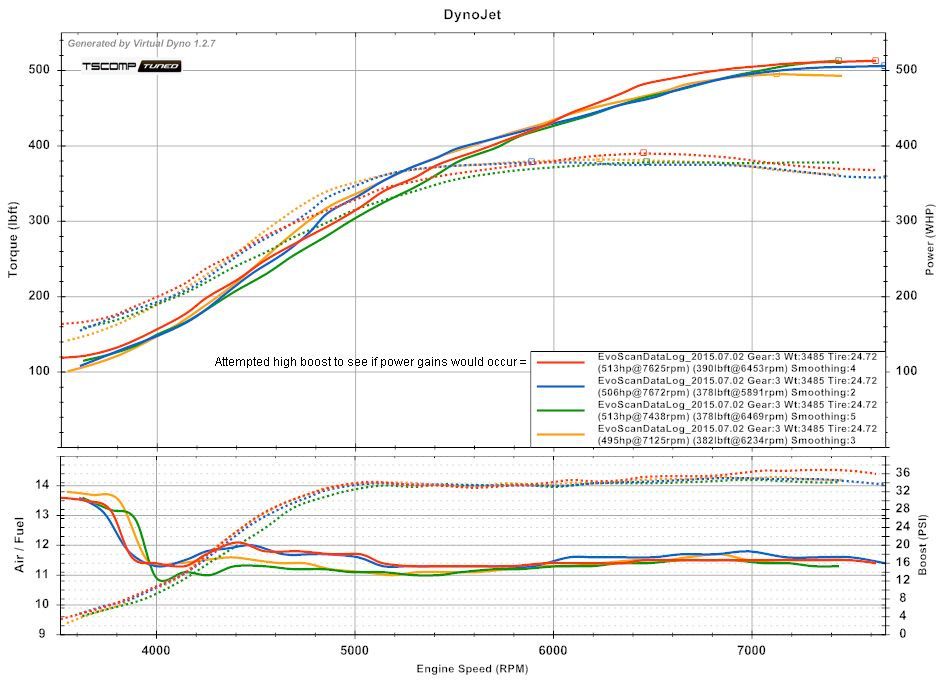Click the red legend line swatch
The height and width of the screenshot is (683, 945).
[561, 361]
